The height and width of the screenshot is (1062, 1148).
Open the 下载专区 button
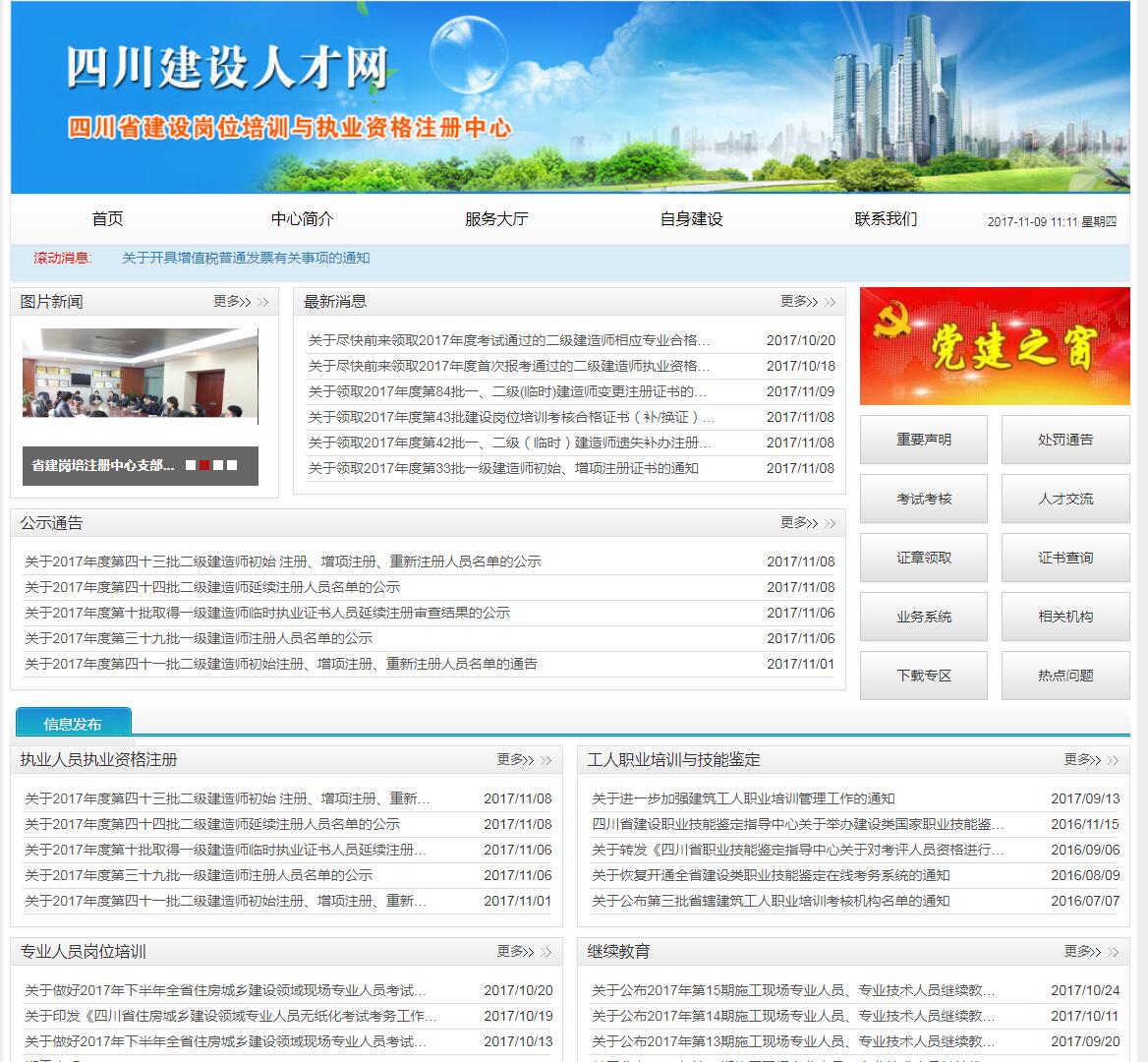click(923, 676)
